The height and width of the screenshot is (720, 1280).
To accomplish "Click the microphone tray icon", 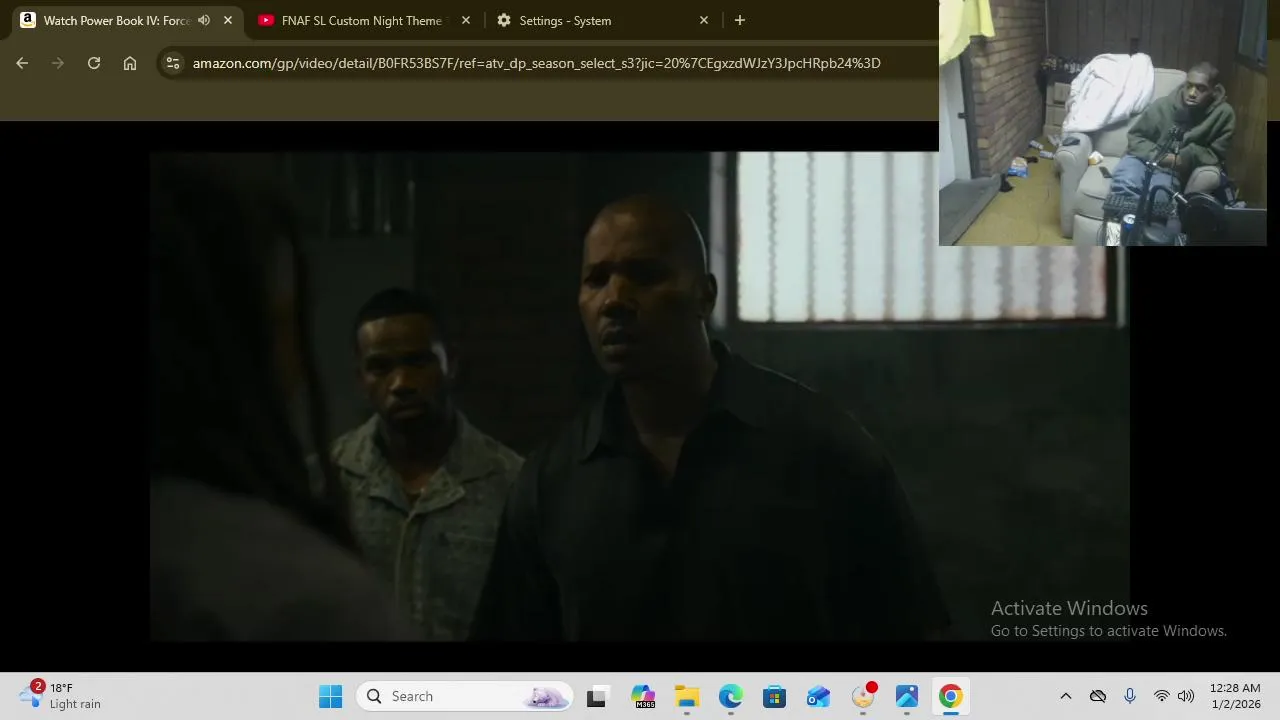I will tap(1130, 696).
